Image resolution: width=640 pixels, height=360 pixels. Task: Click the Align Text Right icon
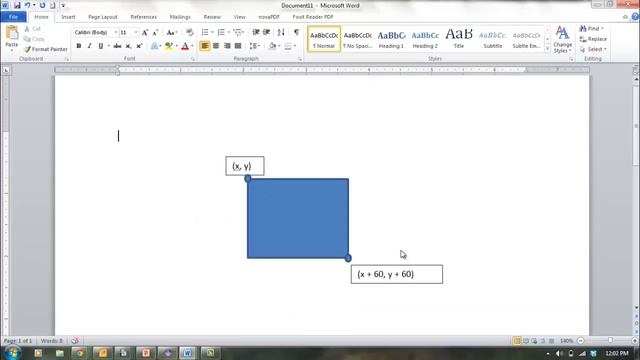click(x=227, y=46)
